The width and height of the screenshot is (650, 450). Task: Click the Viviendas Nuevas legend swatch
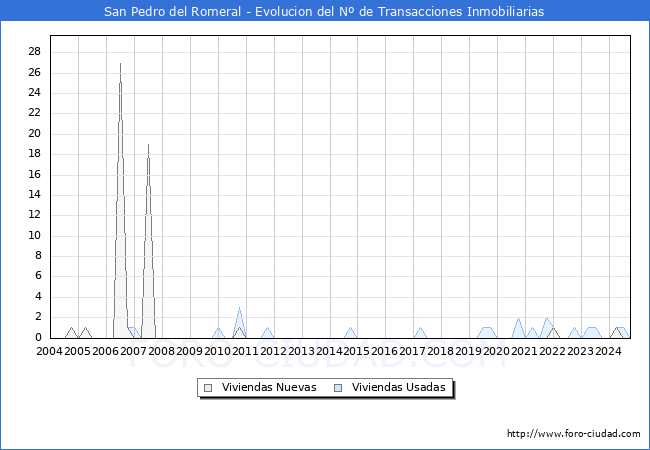point(208,388)
